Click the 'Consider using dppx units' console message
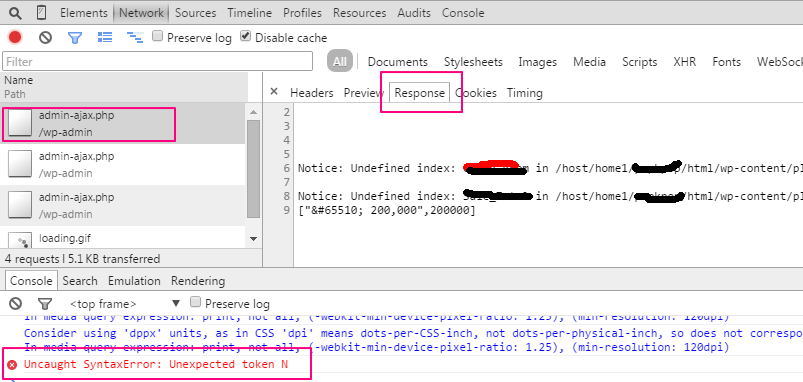Viewport: 803px width, 382px height. 413,333
